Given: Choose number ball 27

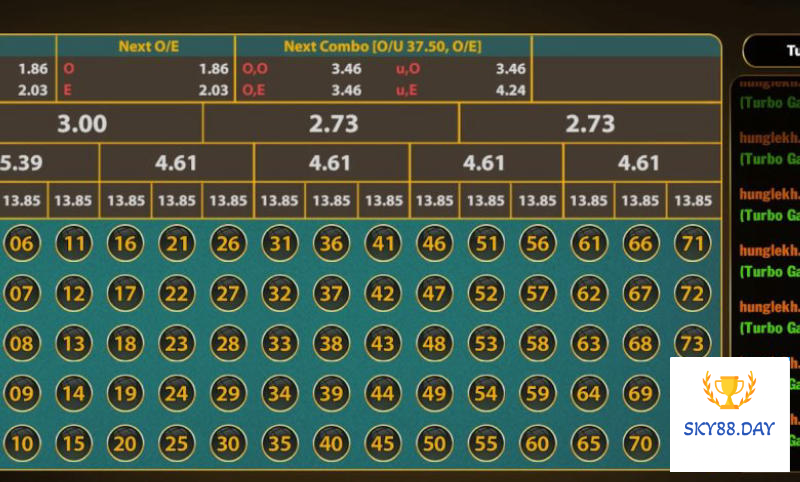Looking at the screenshot, I should pyautogui.click(x=228, y=293).
